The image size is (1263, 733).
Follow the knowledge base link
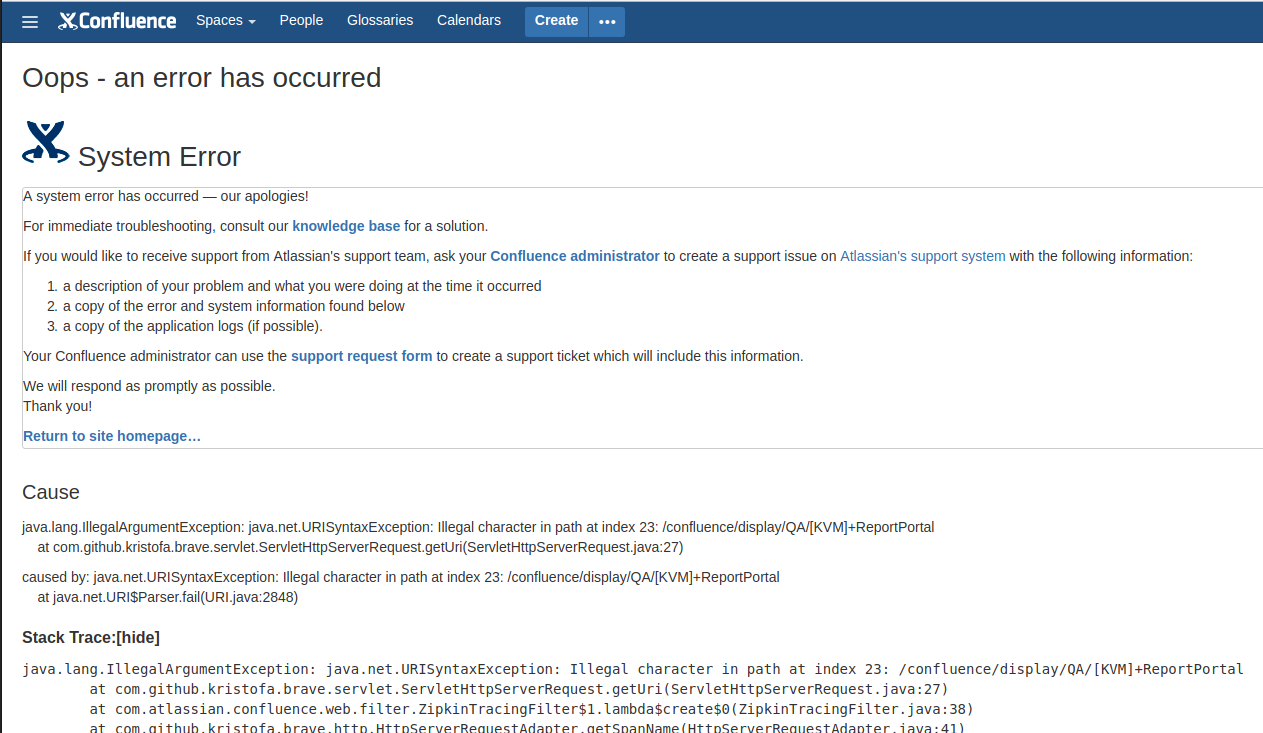tap(346, 226)
